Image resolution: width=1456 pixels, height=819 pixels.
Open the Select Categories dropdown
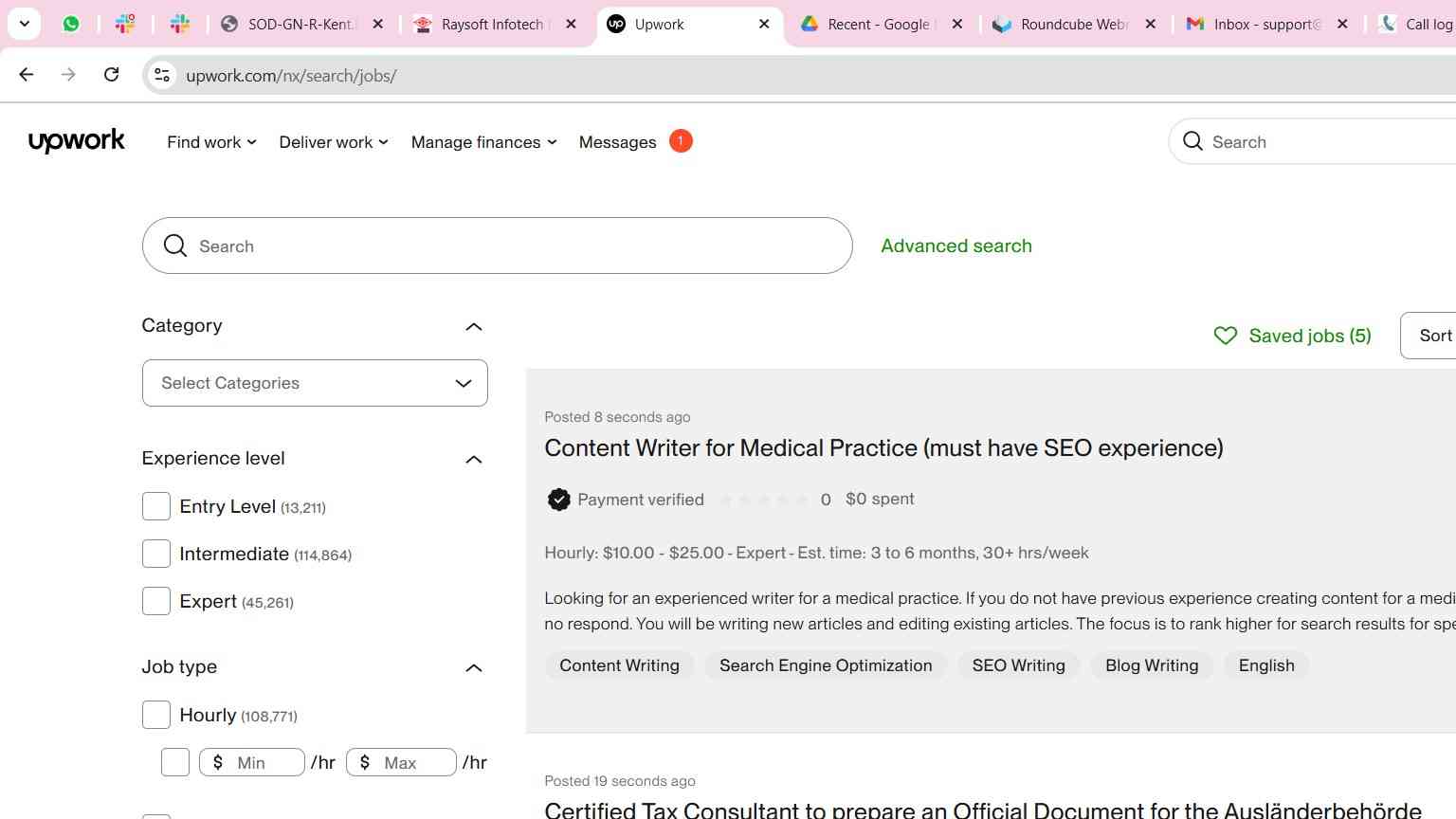315,383
